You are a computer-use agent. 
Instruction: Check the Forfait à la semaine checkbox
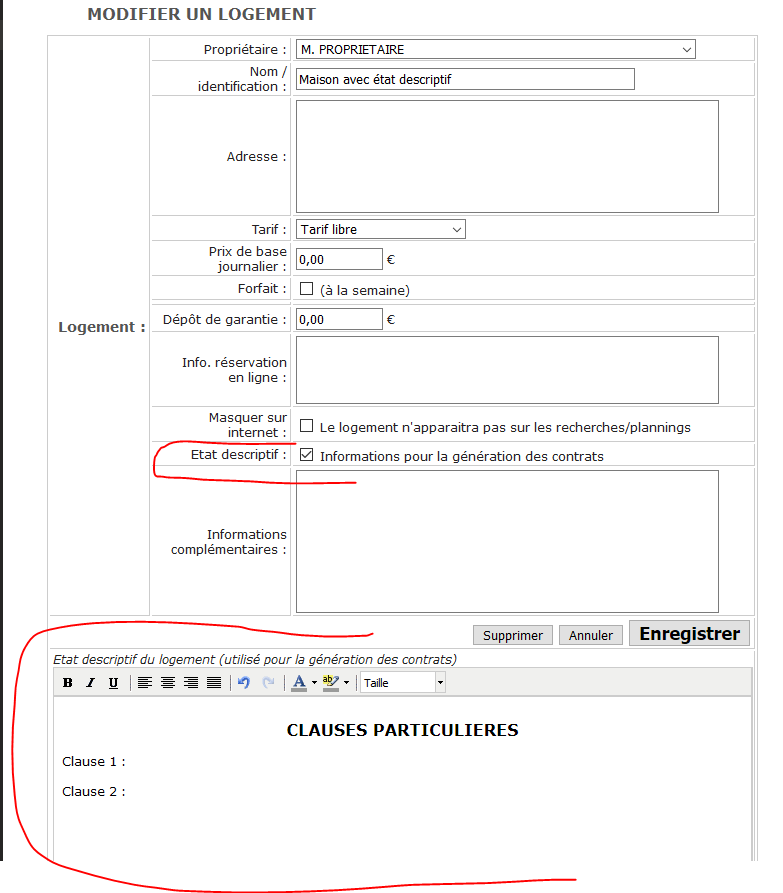click(306, 289)
